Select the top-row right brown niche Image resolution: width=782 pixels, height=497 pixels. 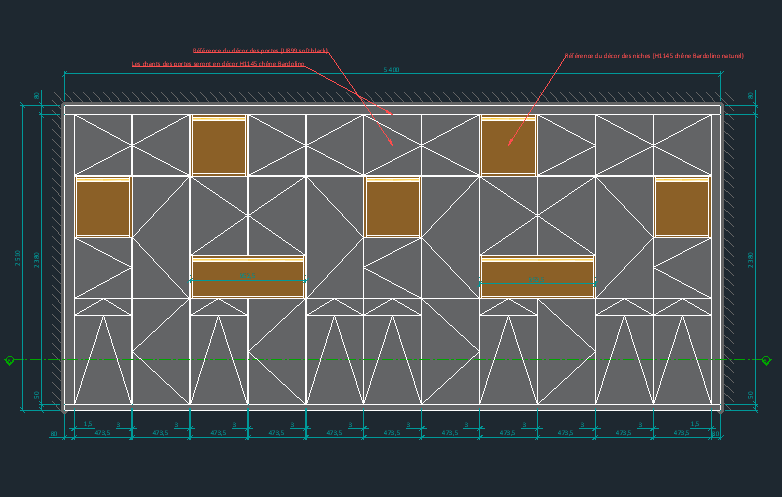[508, 146]
